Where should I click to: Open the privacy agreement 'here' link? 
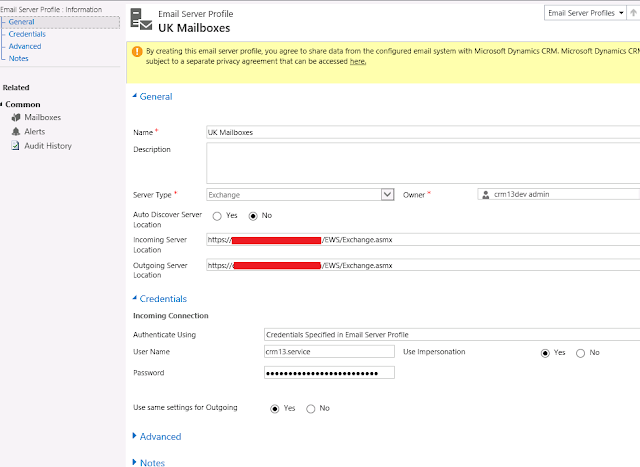point(358,62)
